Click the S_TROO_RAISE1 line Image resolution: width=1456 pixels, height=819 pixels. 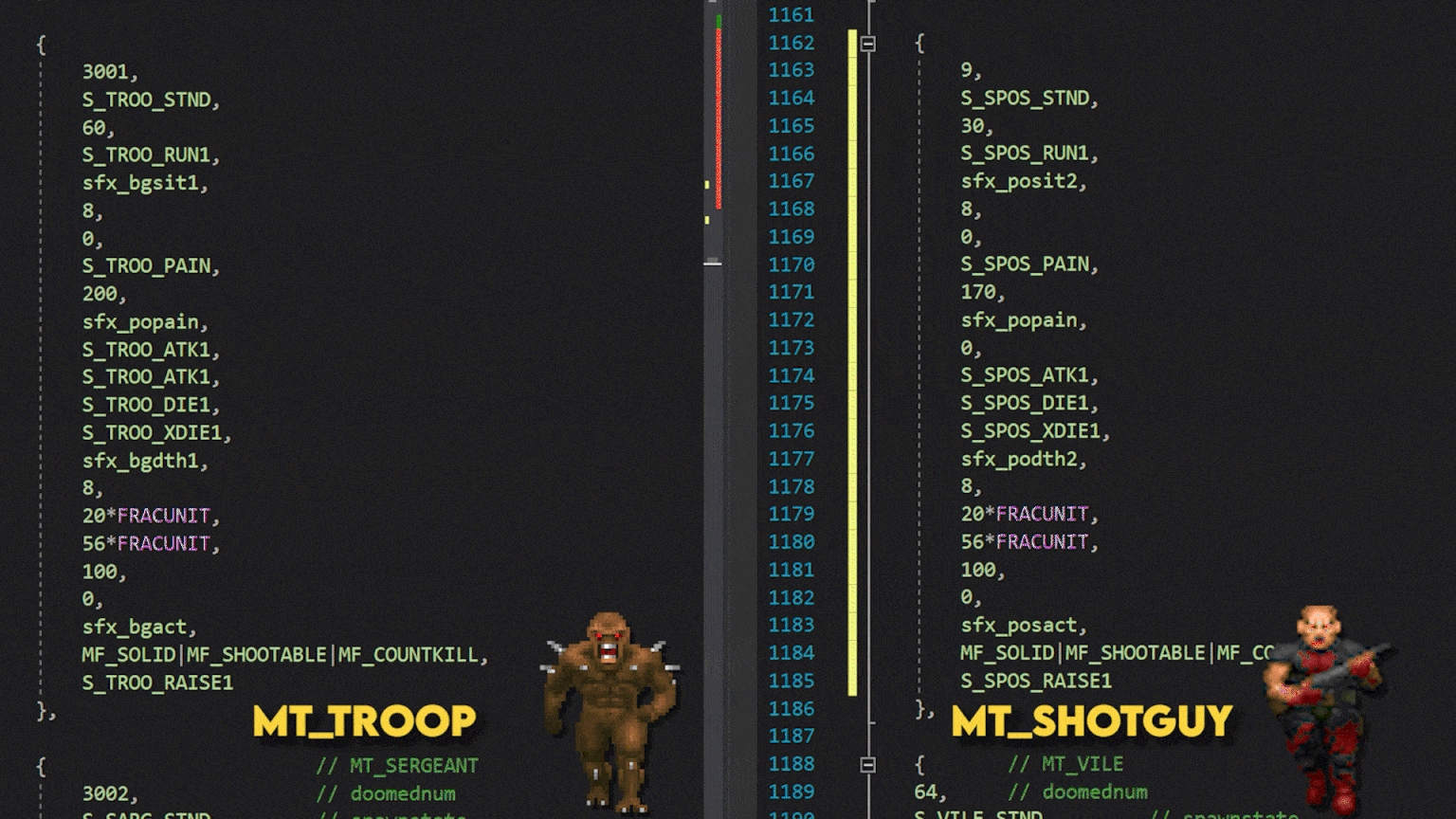pyautogui.click(x=157, y=682)
